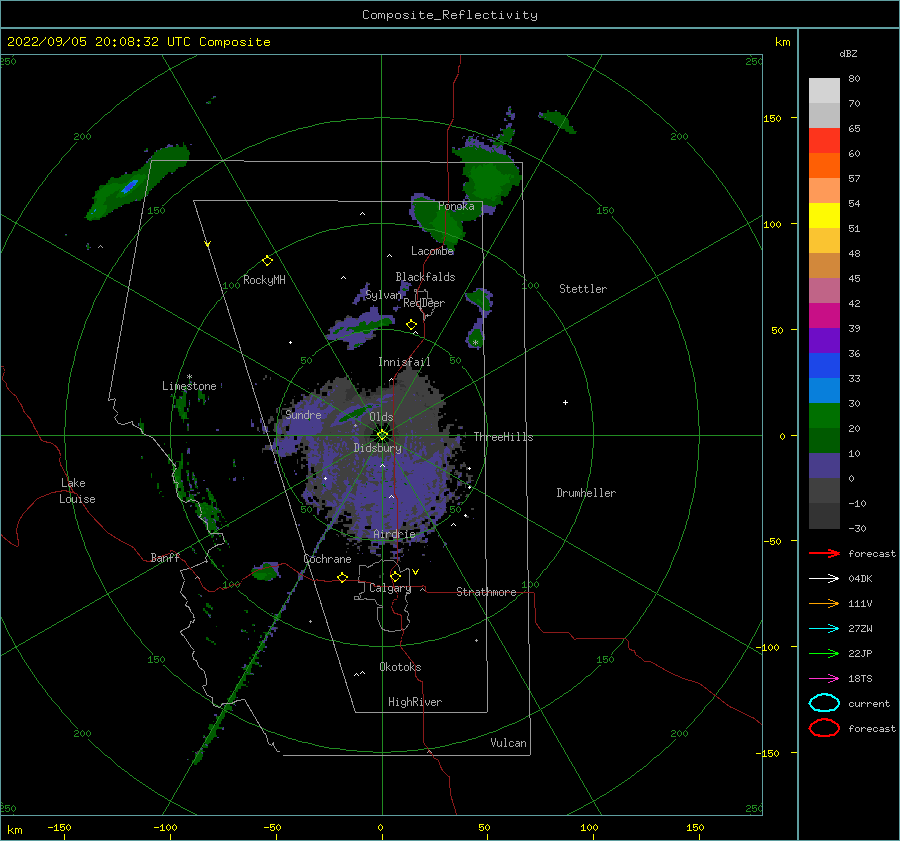The height and width of the screenshot is (841, 900).
Task: Click the magenta 18TS arrow symbol
Action: point(824,679)
